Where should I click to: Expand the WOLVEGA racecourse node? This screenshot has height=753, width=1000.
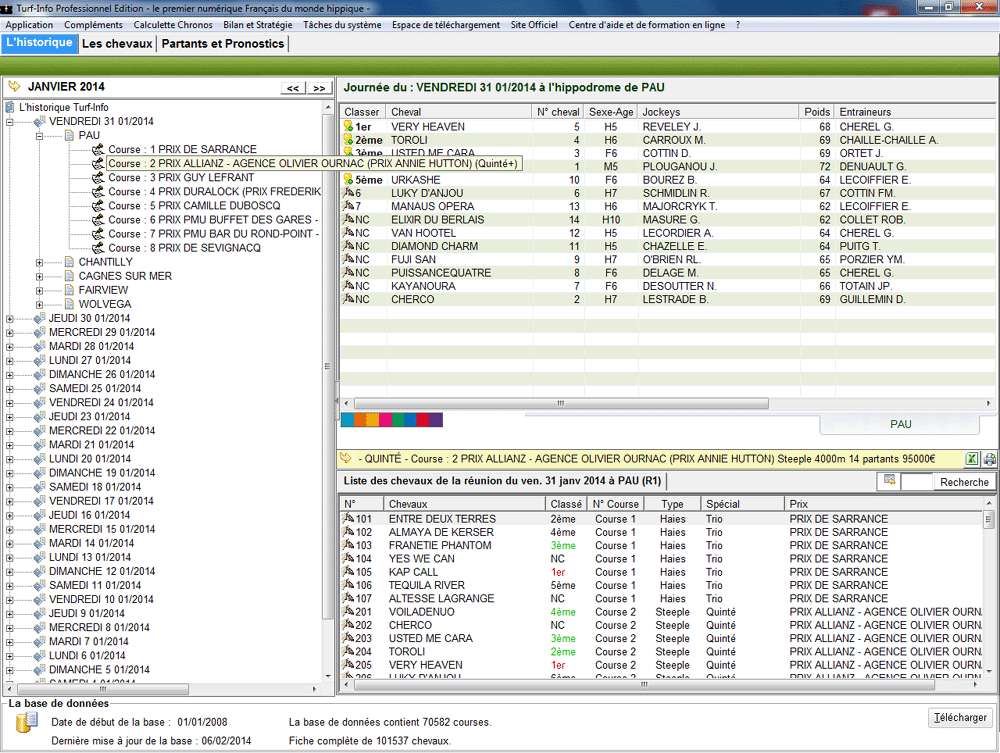click(40, 304)
